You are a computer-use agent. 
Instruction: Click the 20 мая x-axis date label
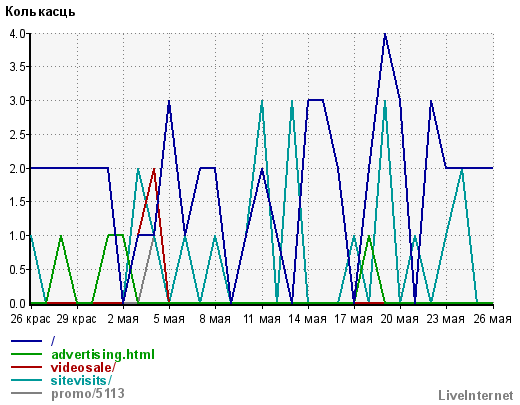[x=399, y=319]
